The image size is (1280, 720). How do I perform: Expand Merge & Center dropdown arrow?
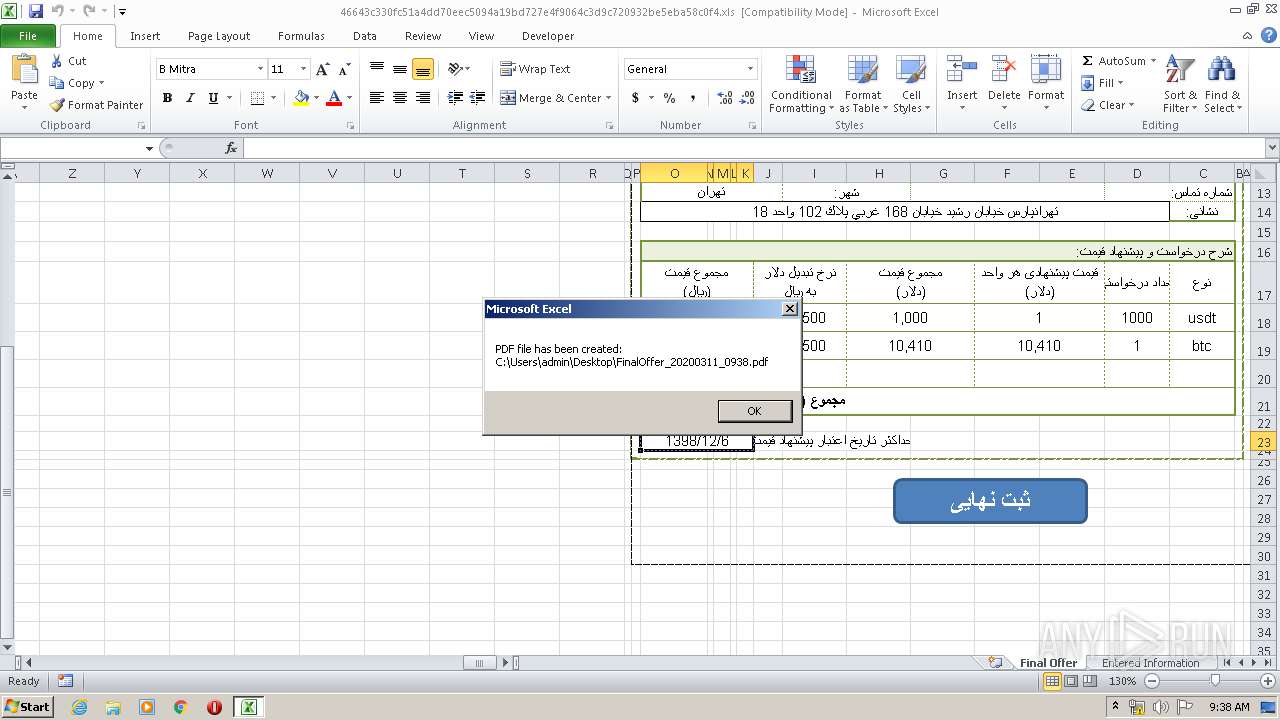609,98
